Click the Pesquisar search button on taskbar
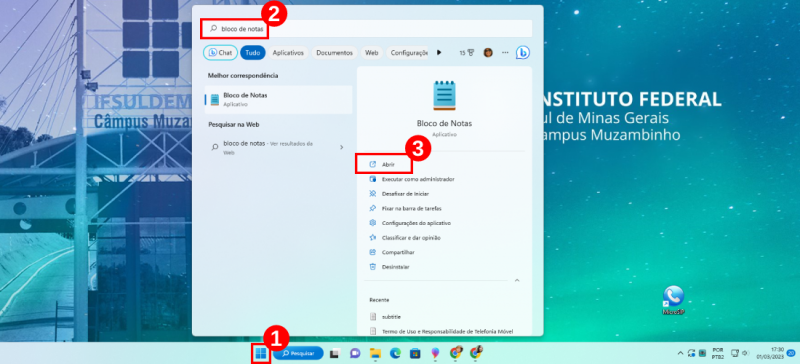The height and width of the screenshot is (364, 800). pos(298,353)
